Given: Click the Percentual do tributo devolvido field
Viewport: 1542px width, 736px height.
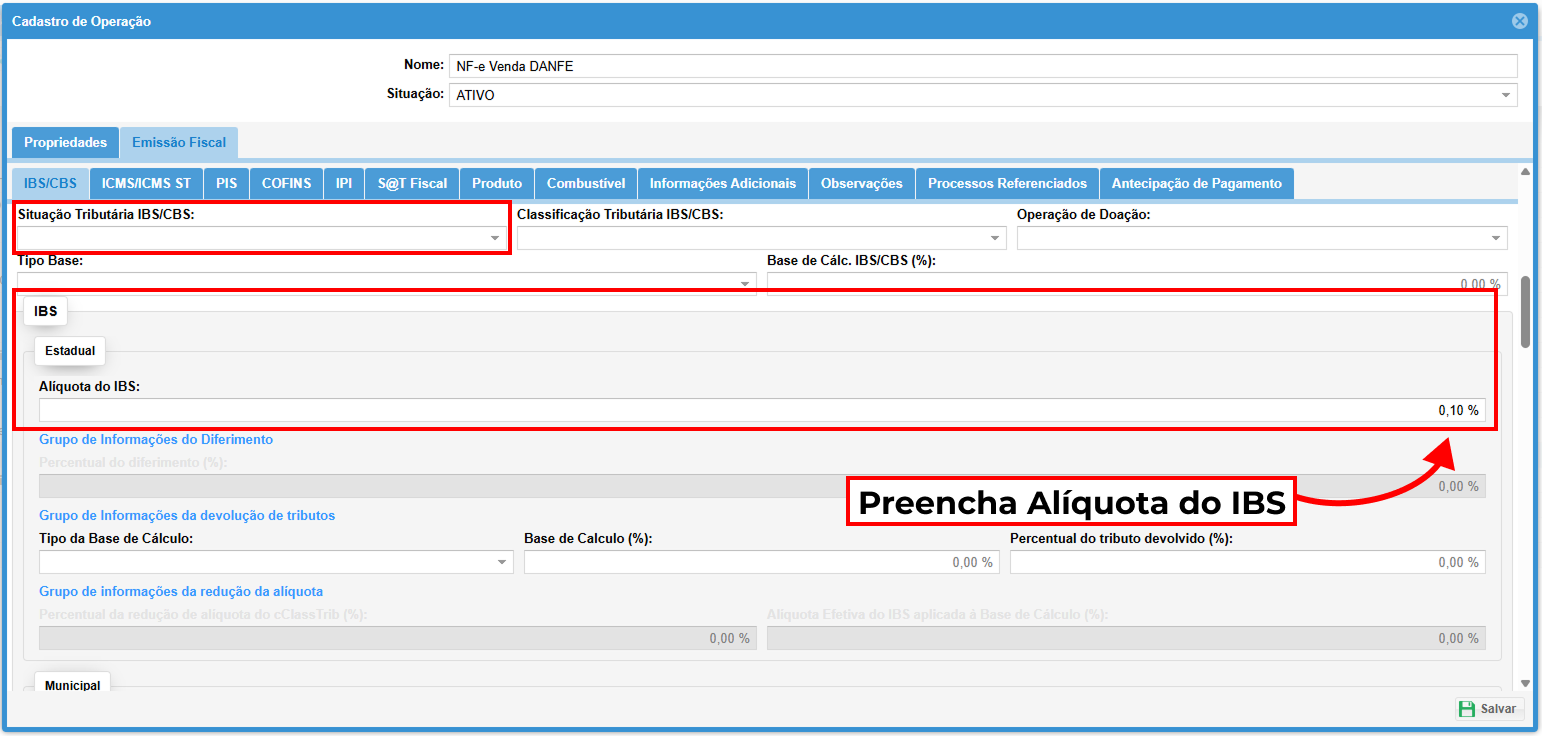Looking at the screenshot, I should [x=1246, y=563].
